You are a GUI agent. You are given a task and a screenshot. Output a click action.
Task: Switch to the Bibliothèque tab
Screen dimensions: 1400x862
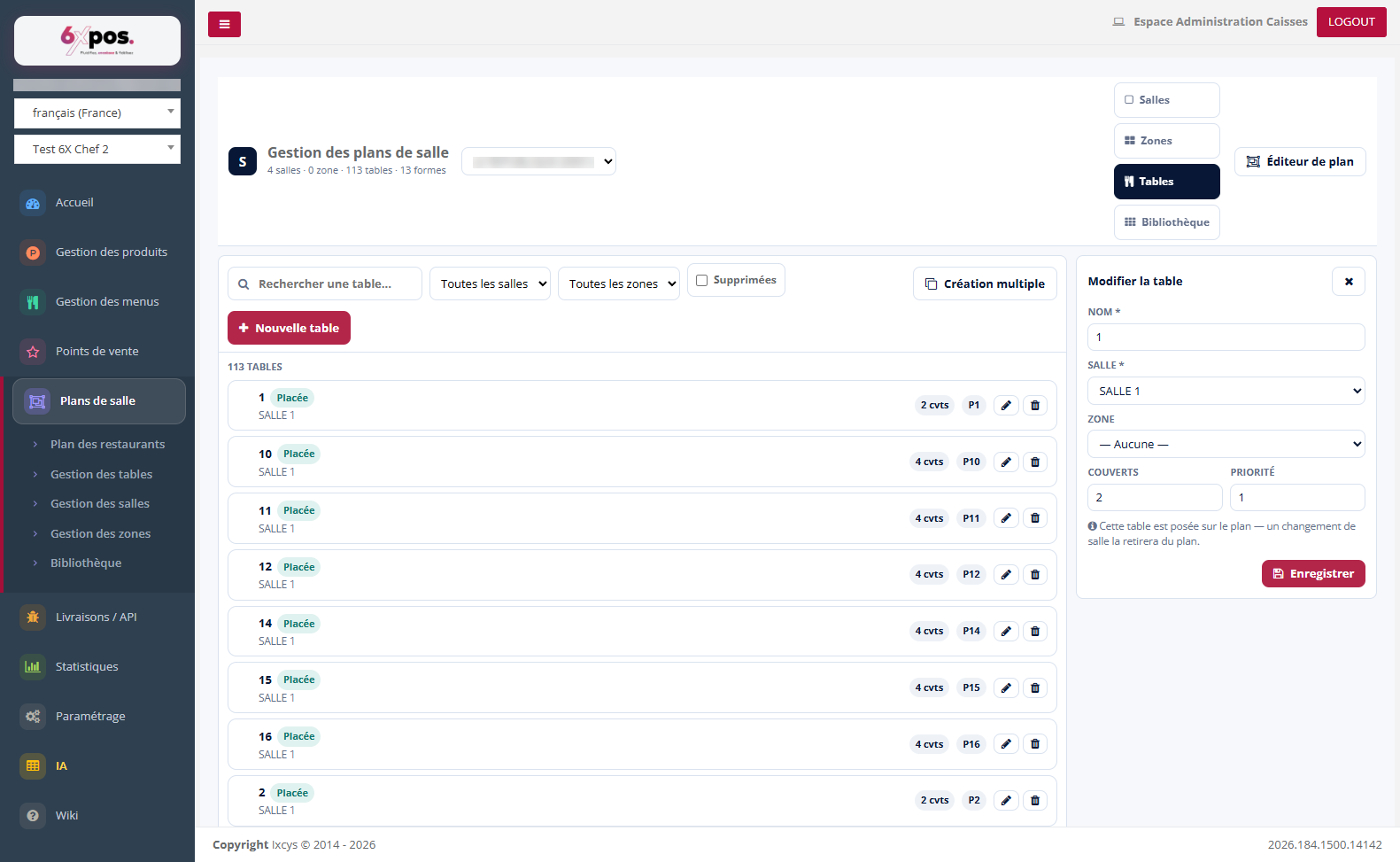click(1167, 222)
